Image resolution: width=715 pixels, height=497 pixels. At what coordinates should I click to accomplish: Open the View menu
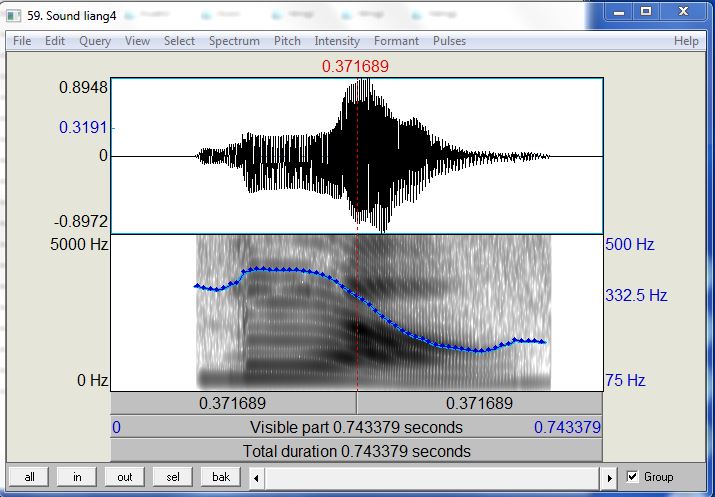coord(137,41)
